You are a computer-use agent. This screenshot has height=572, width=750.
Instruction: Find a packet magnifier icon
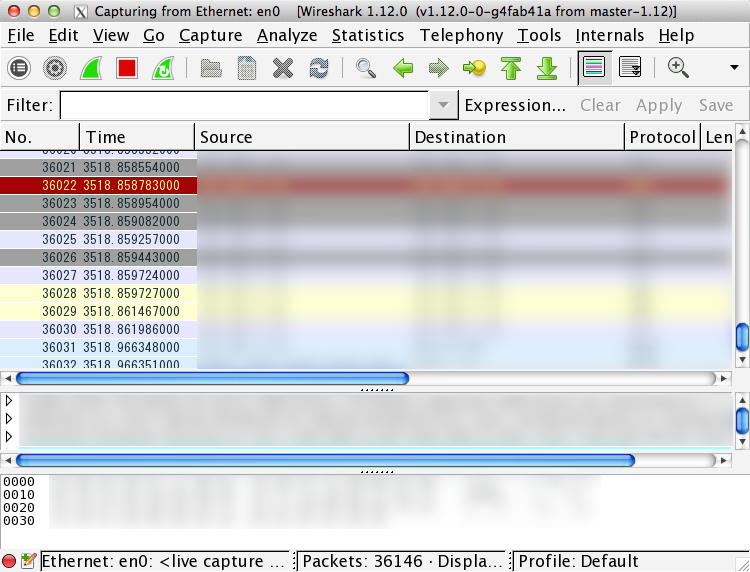(366, 68)
